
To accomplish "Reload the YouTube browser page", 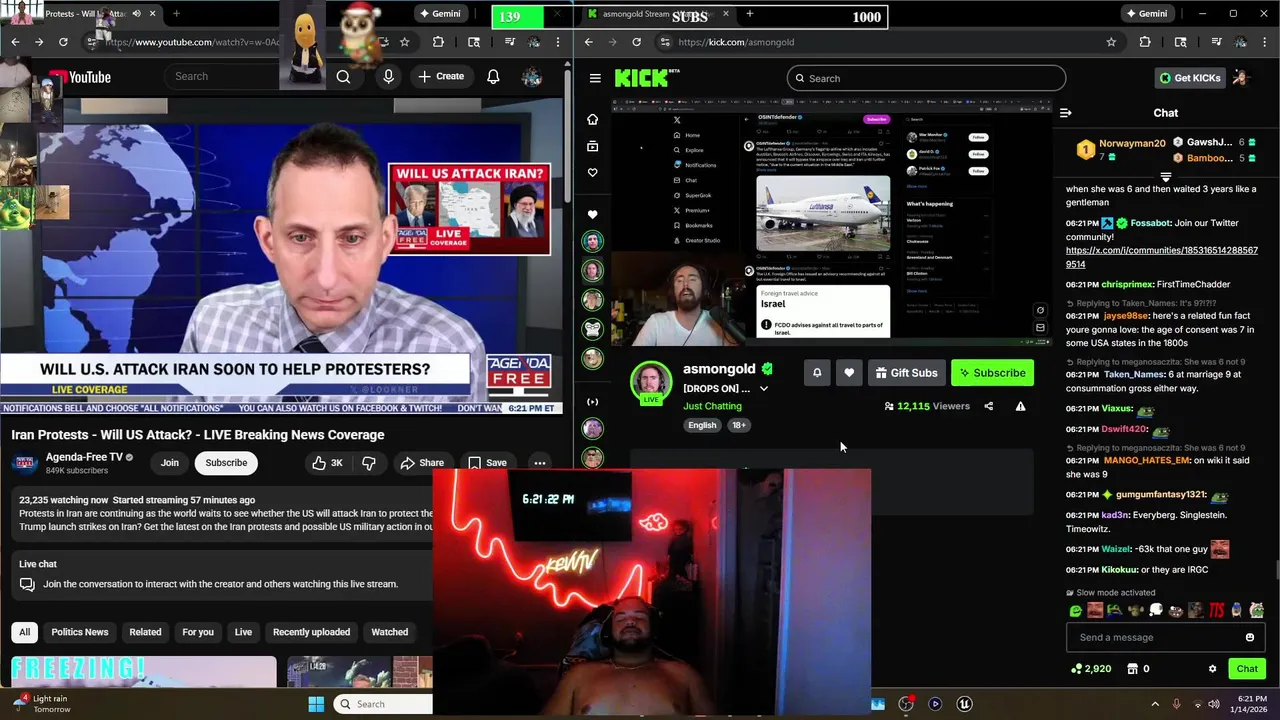I will [63, 42].
